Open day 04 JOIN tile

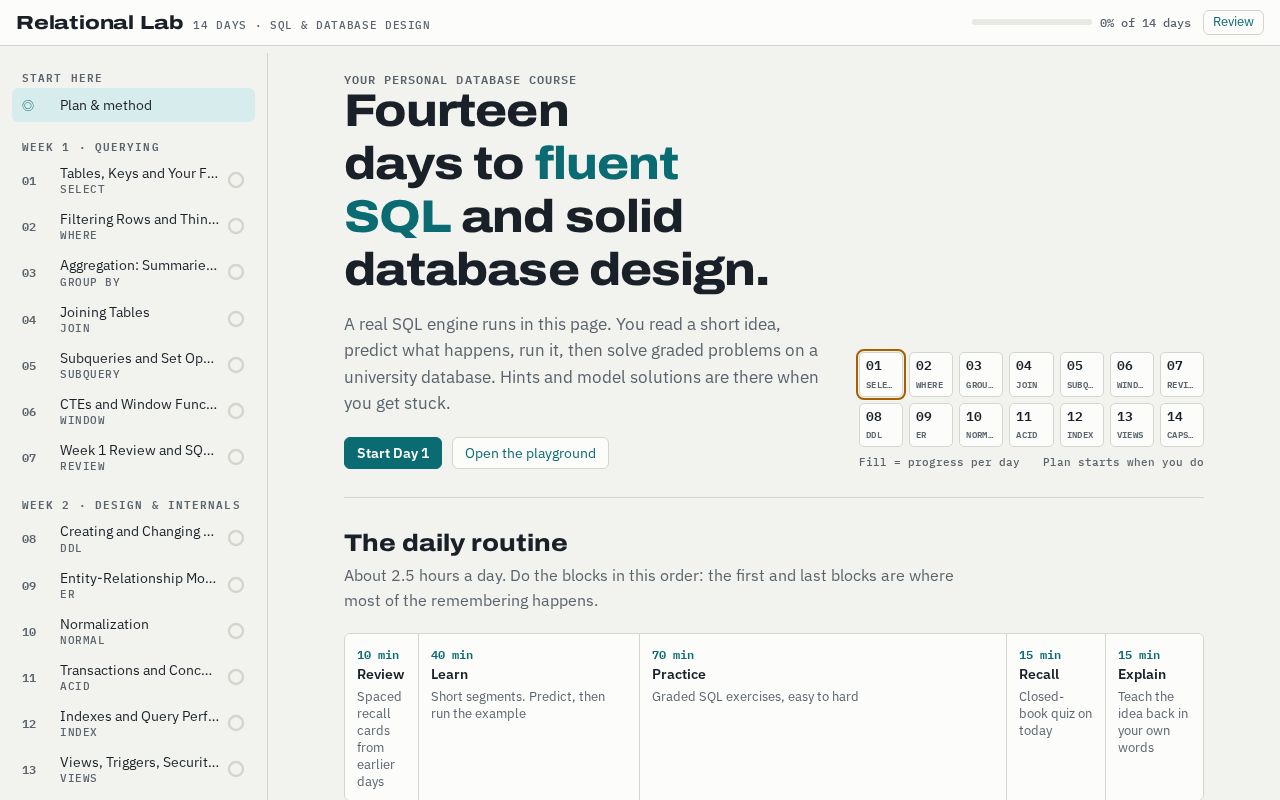(x=1031, y=374)
